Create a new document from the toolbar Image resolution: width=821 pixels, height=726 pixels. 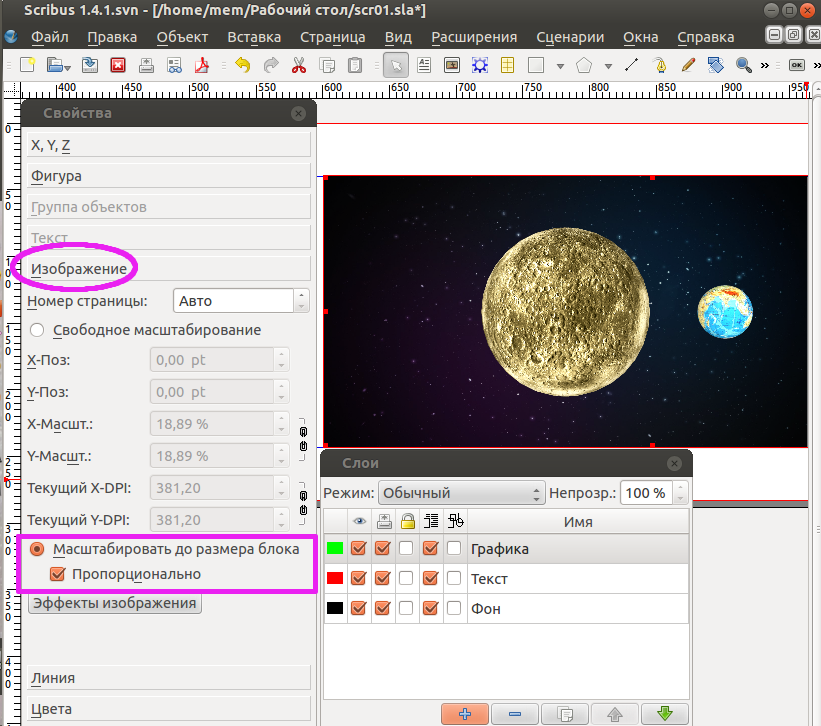pyautogui.click(x=27, y=65)
